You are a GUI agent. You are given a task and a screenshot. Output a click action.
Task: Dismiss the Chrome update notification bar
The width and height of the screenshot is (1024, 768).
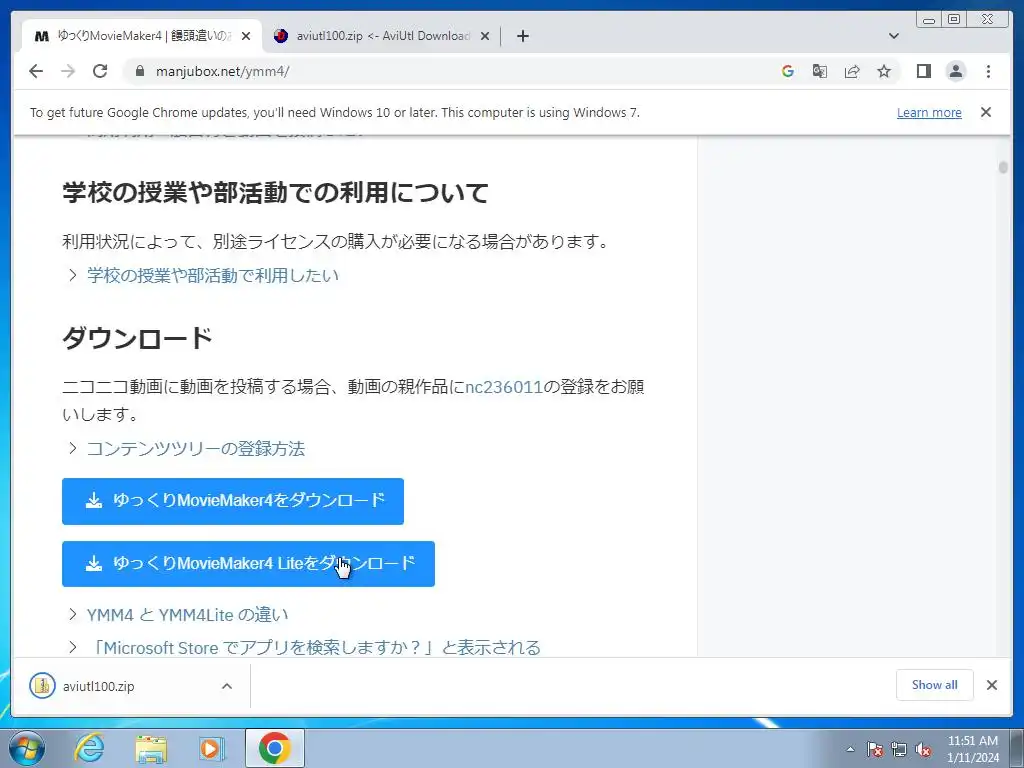point(985,112)
